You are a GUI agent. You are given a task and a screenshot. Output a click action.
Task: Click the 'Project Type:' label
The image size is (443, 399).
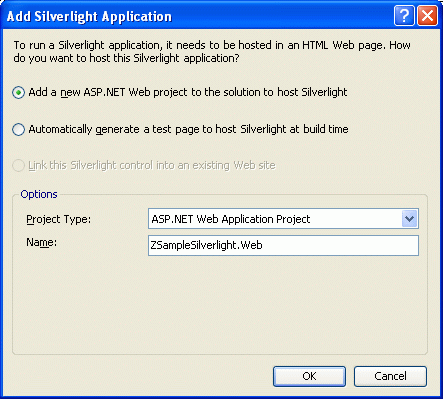tap(58, 219)
